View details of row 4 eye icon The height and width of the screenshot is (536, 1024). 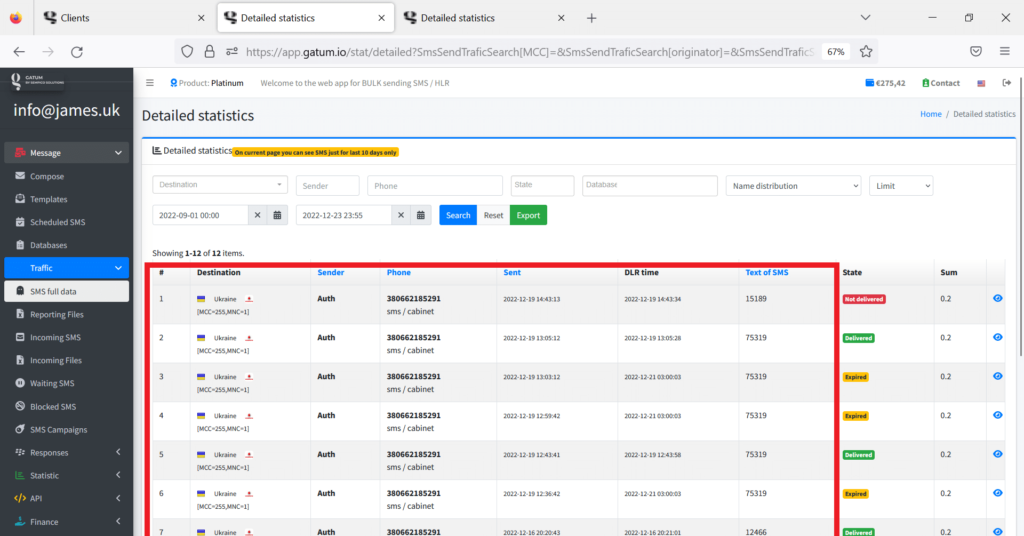click(x=997, y=415)
